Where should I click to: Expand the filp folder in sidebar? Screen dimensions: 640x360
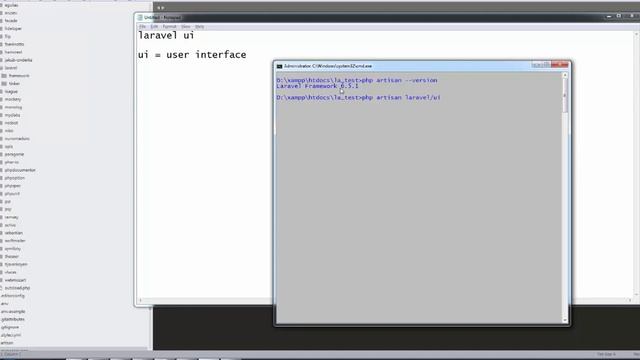point(7,36)
